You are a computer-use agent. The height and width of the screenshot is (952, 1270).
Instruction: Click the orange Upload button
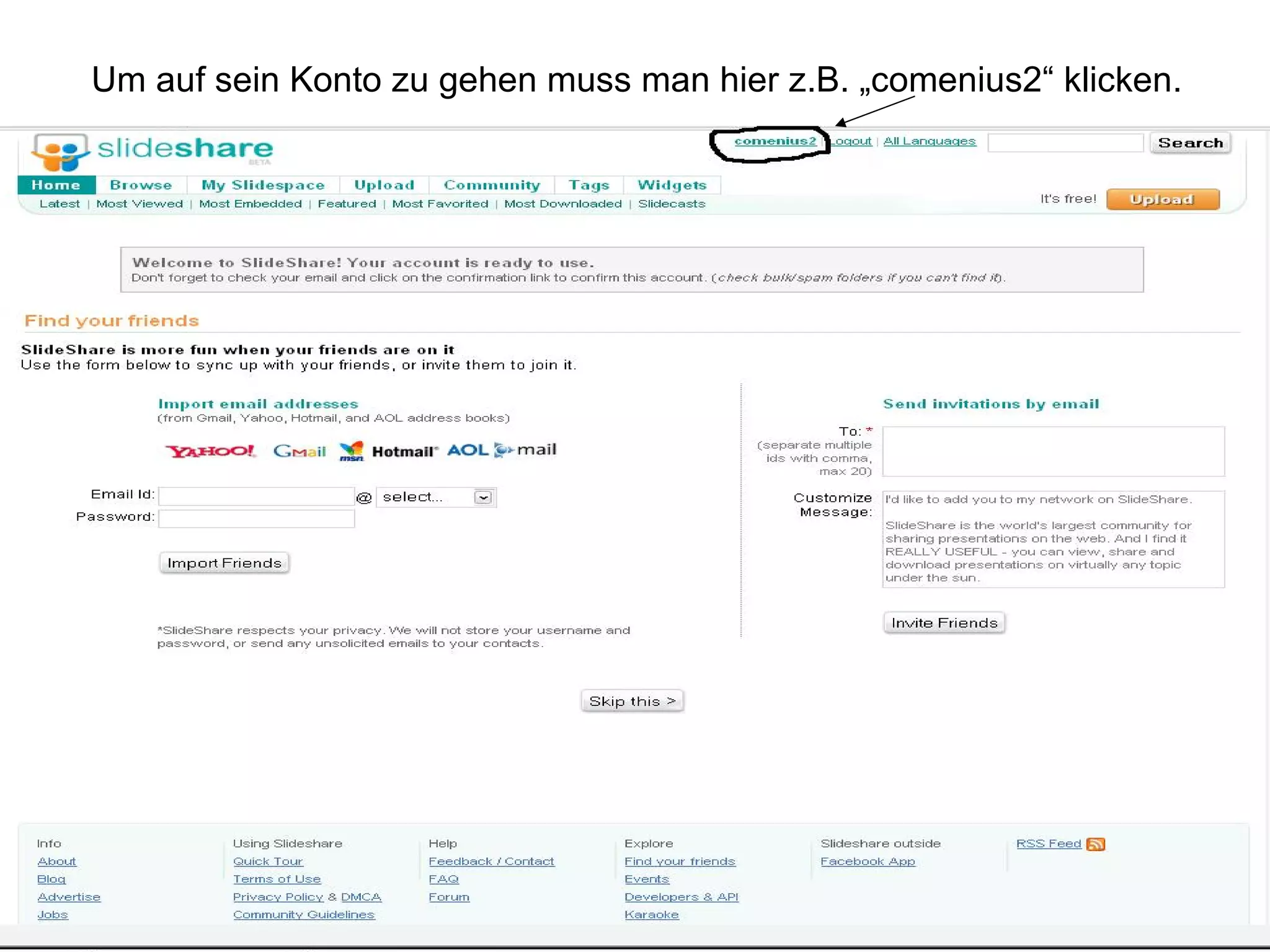[1163, 200]
